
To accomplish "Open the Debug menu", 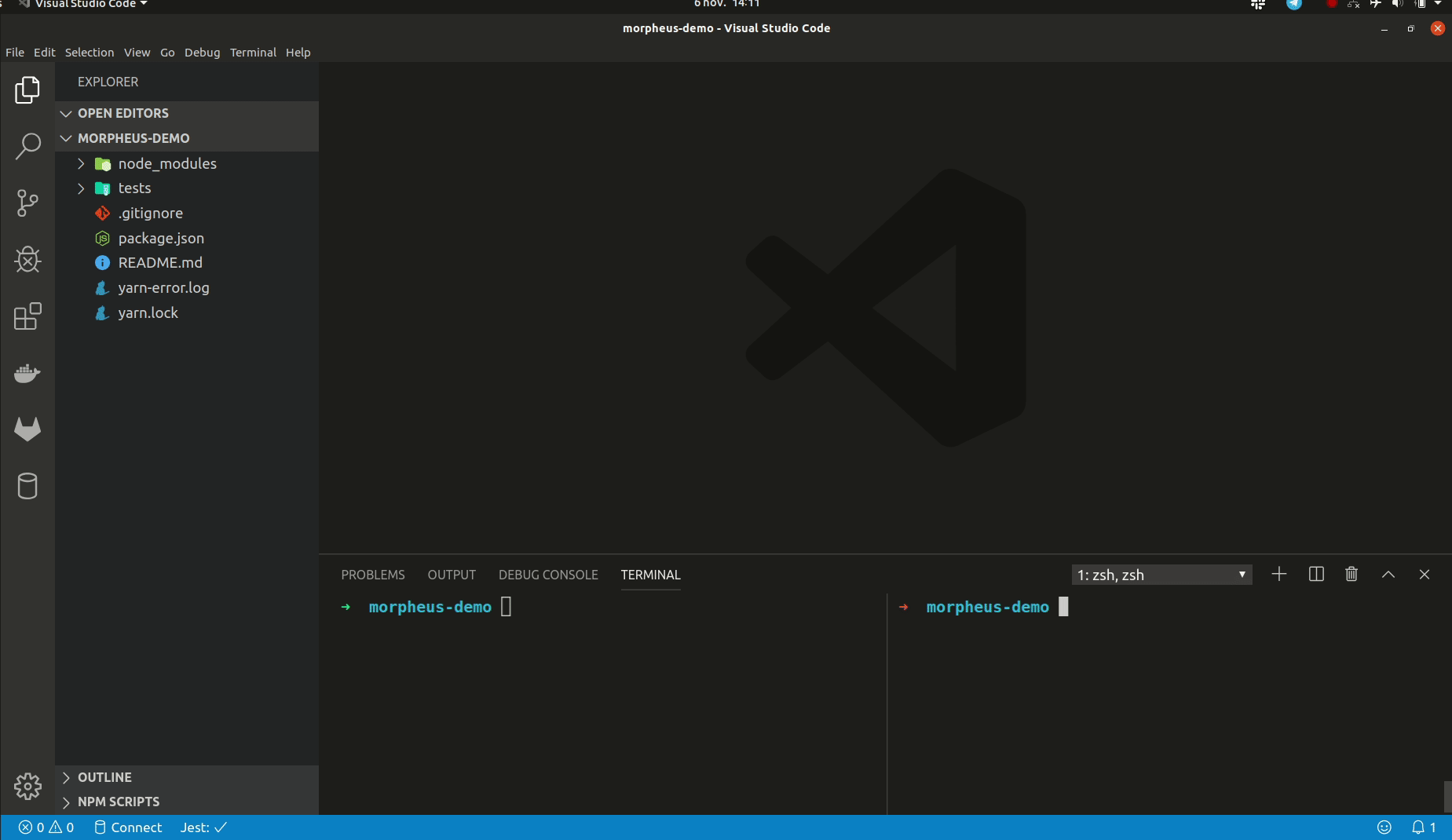I will pos(202,53).
